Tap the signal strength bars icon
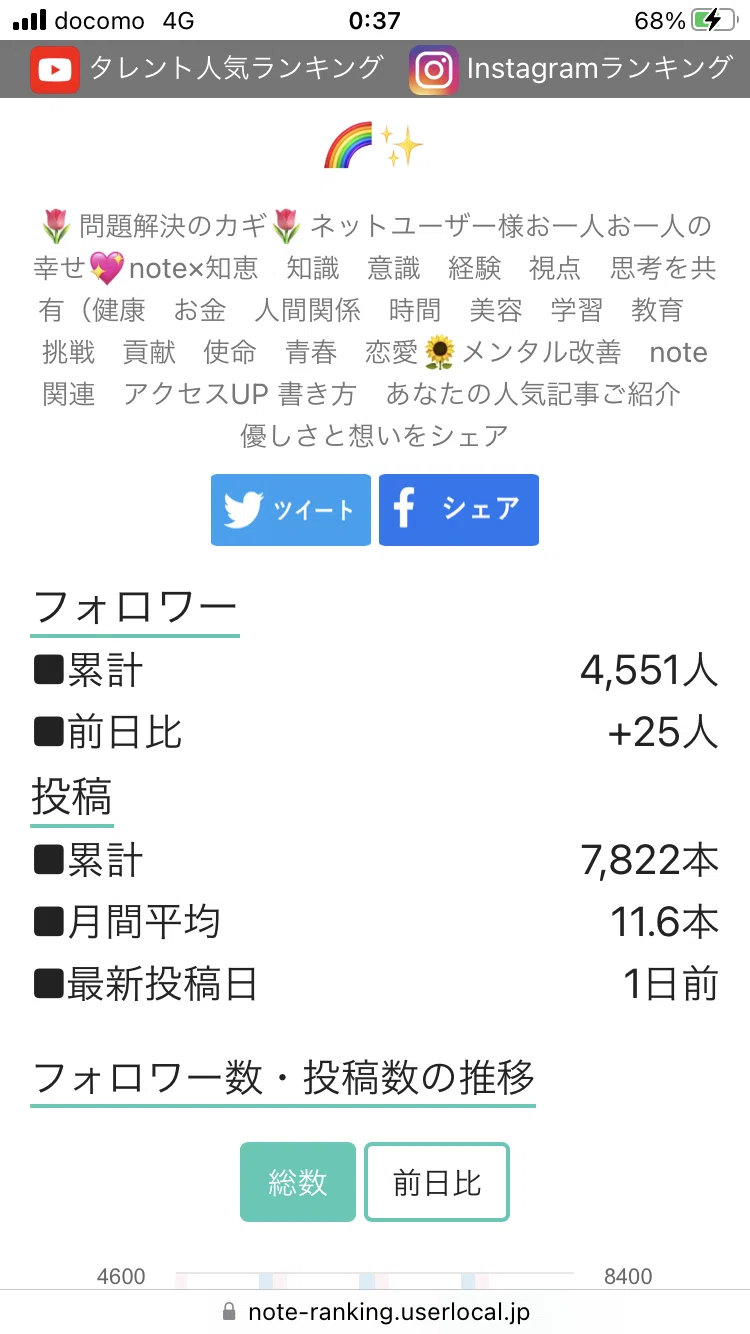Viewport: 750px width, 1334px height. (29, 20)
